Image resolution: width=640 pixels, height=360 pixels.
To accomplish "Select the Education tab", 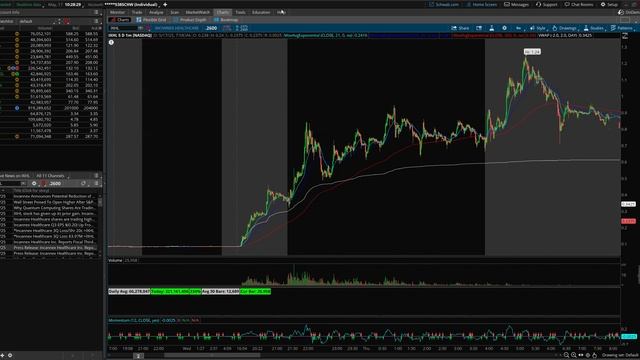I will pyautogui.click(x=261, y=12).
